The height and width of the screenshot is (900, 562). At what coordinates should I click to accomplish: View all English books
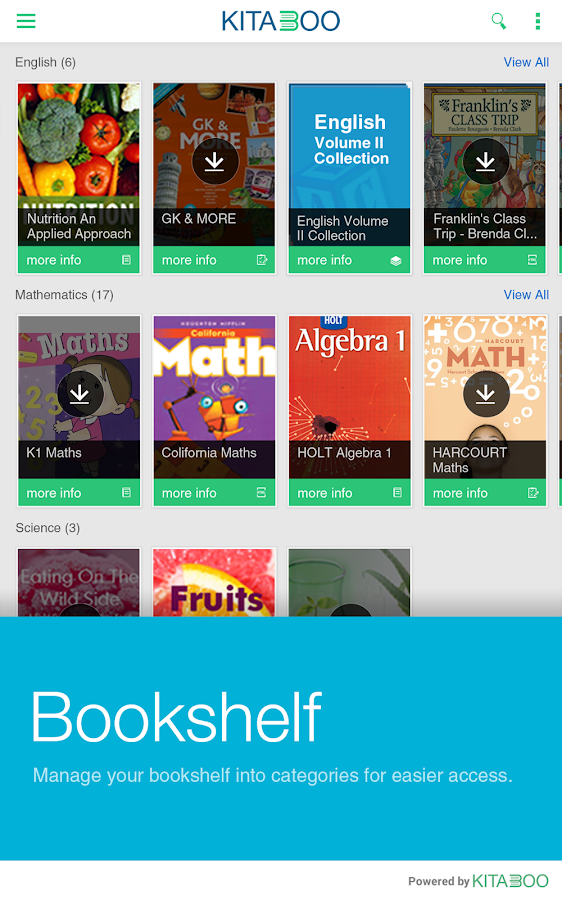pyautogui.click(x=526, y=62)
